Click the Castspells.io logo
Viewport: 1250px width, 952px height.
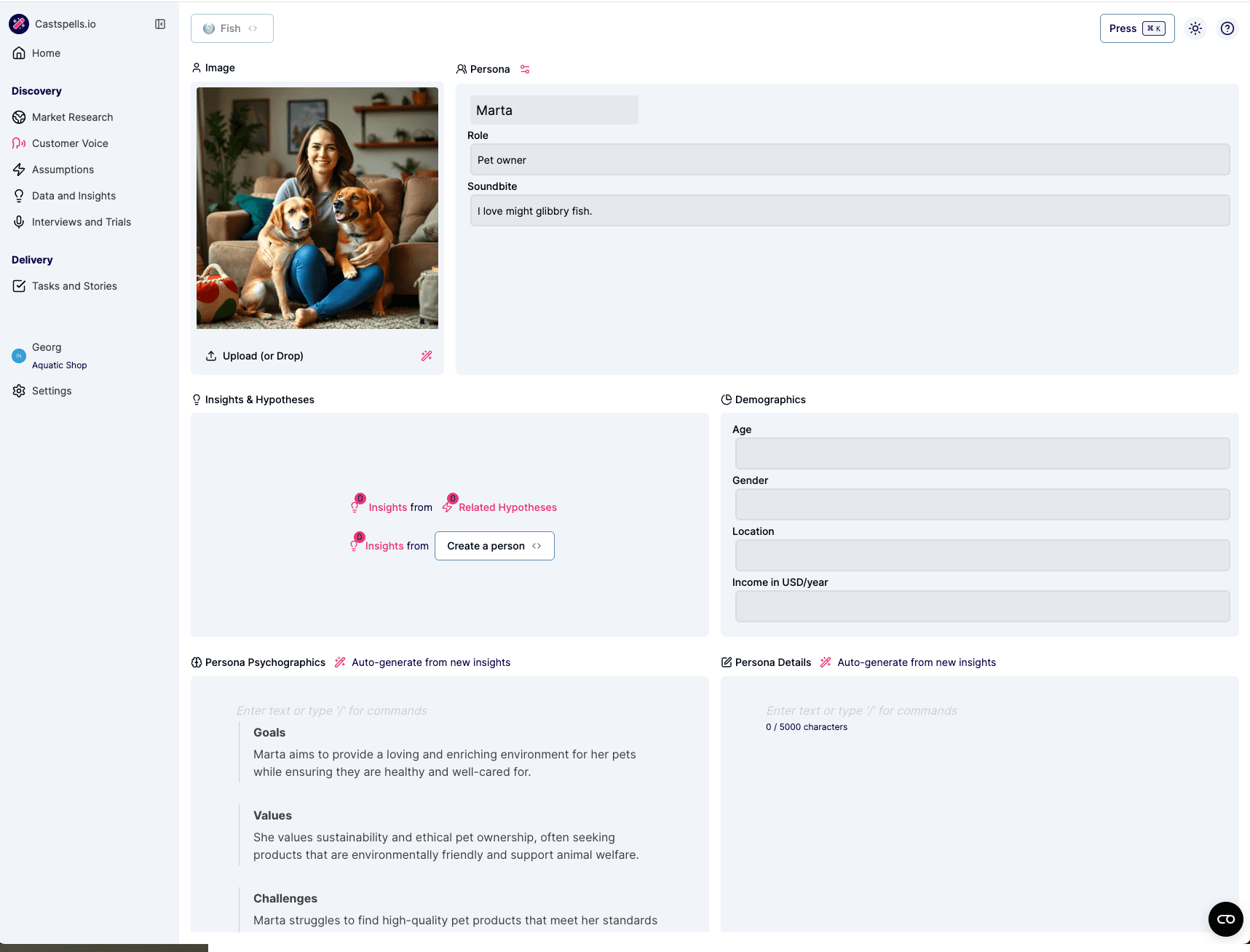pos(19,24)
